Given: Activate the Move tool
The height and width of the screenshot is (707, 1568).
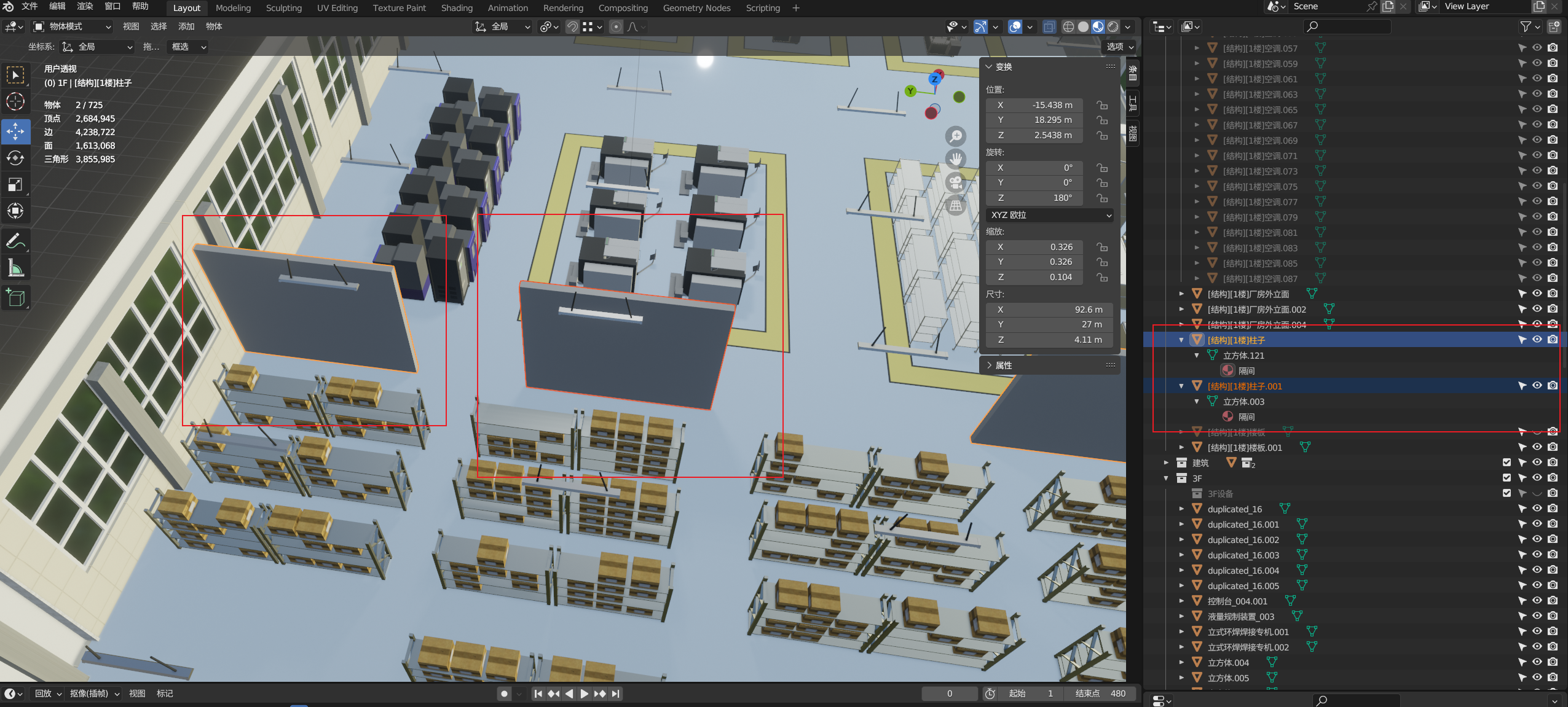Looking at the screenshot, I should click(15, 131).
